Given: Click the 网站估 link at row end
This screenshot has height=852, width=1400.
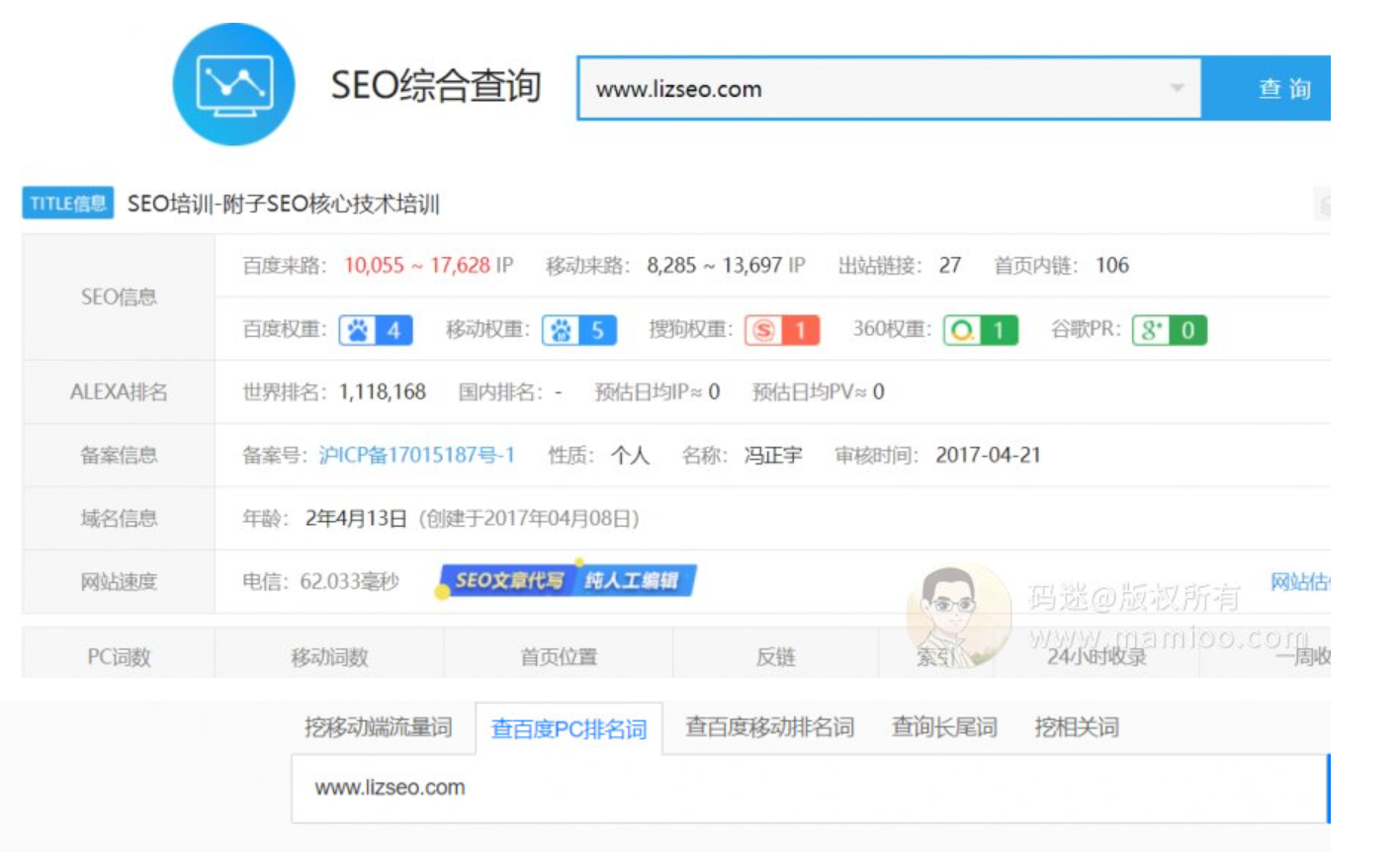Looking at the screenshot, I should point(1300,581).
